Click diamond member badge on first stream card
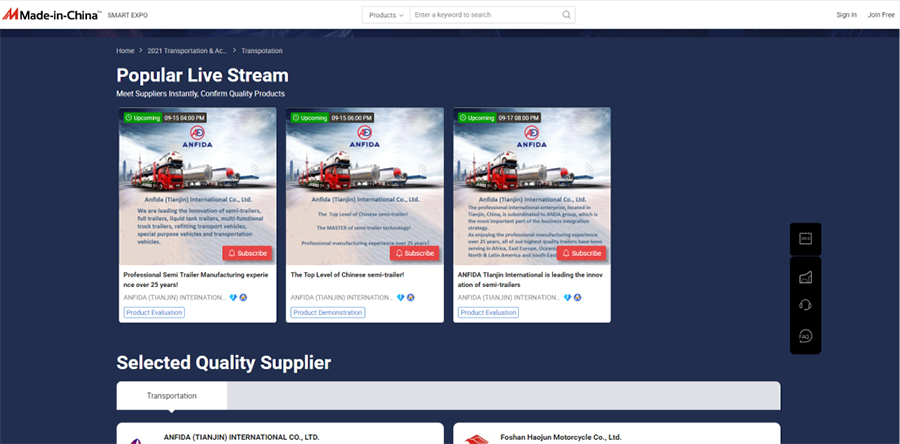 (234, 297)
